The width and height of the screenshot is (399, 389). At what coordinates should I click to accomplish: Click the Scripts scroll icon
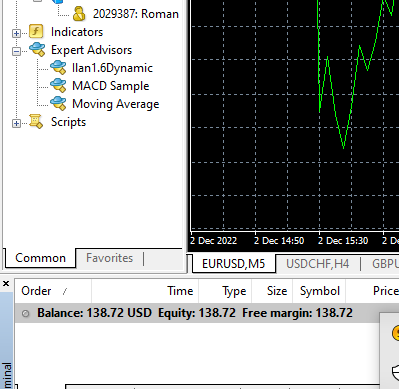[36, 122]
